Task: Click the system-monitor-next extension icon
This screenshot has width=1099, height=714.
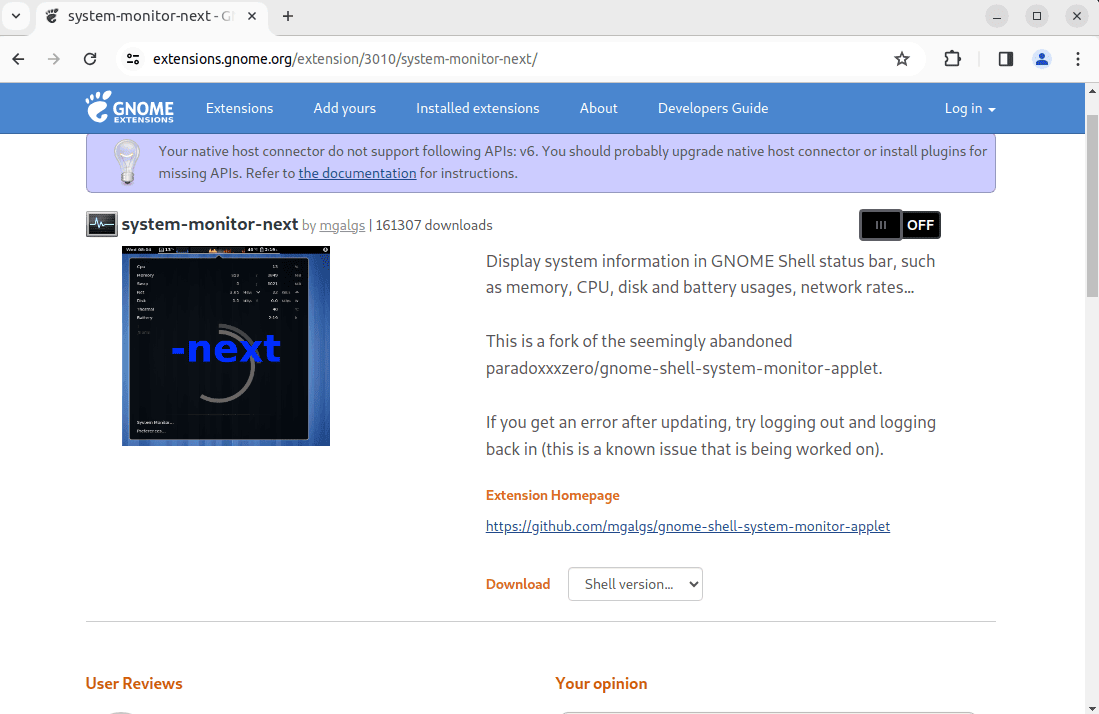Action: (x=102, y=224)
